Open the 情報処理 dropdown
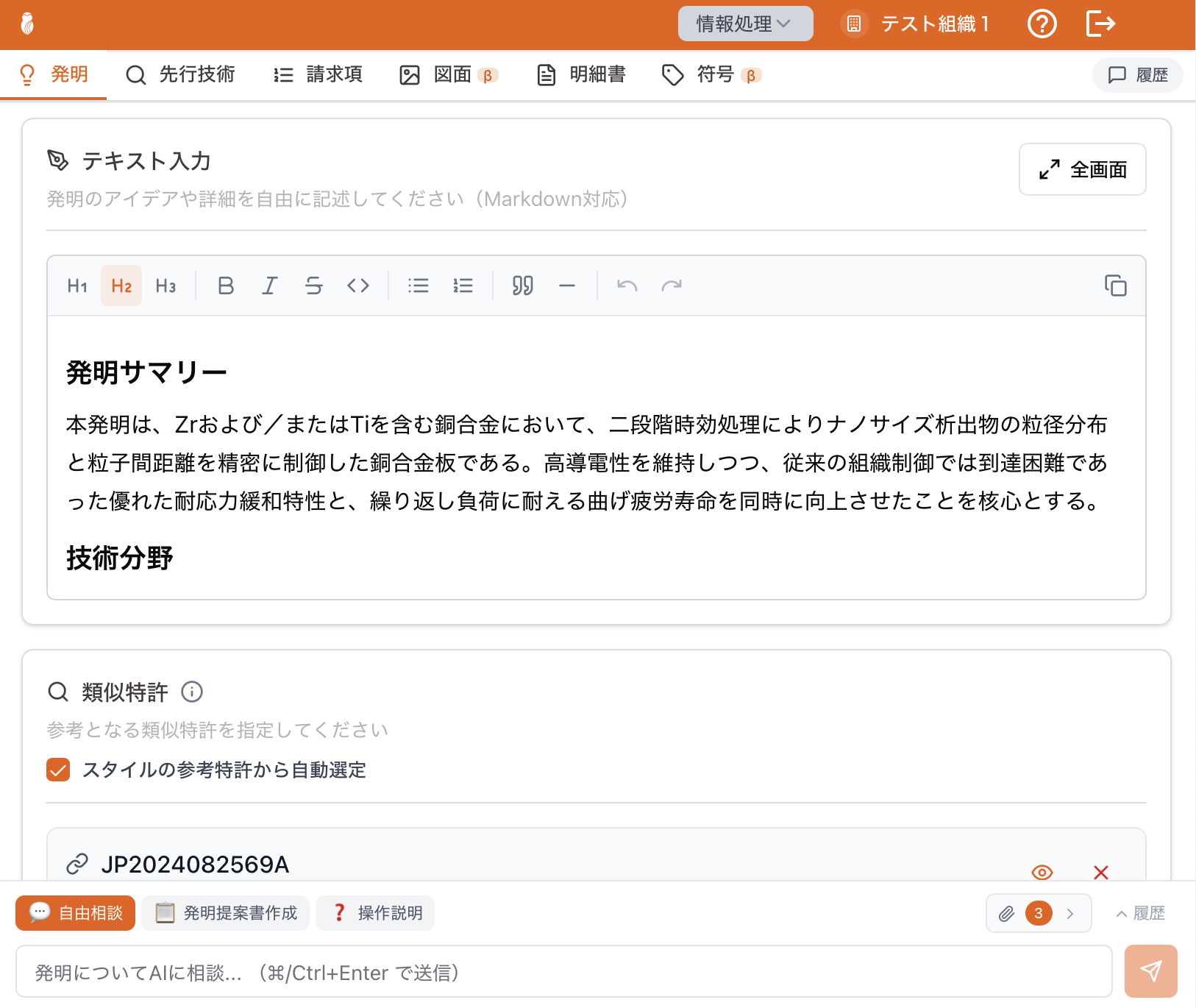 click(x=744, y=24)
